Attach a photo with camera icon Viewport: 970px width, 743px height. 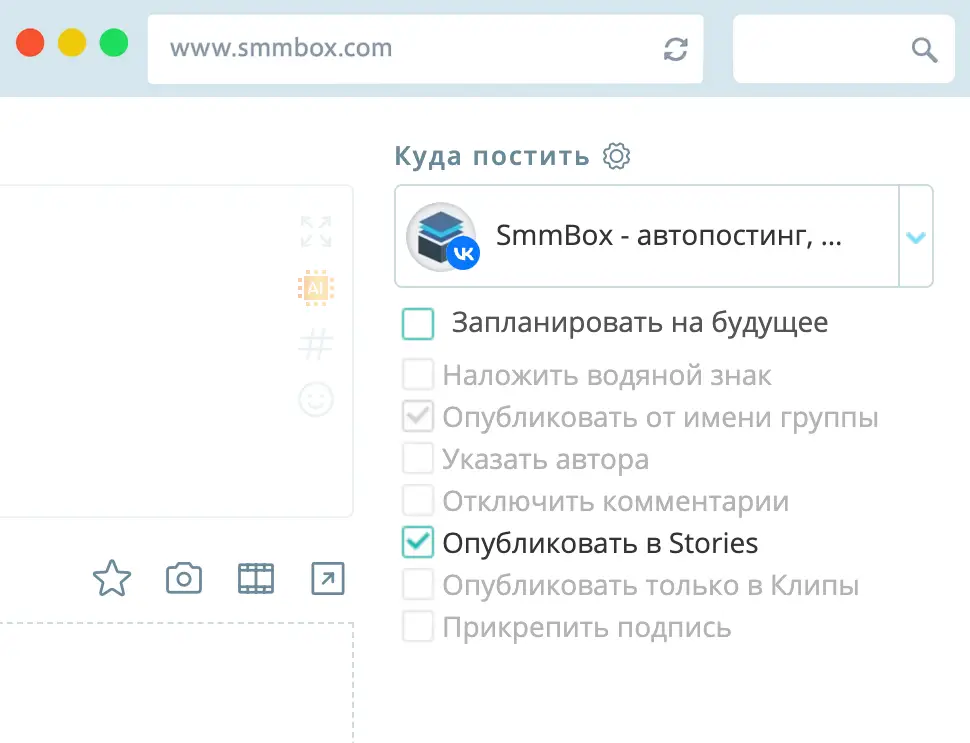click(184, 578)
